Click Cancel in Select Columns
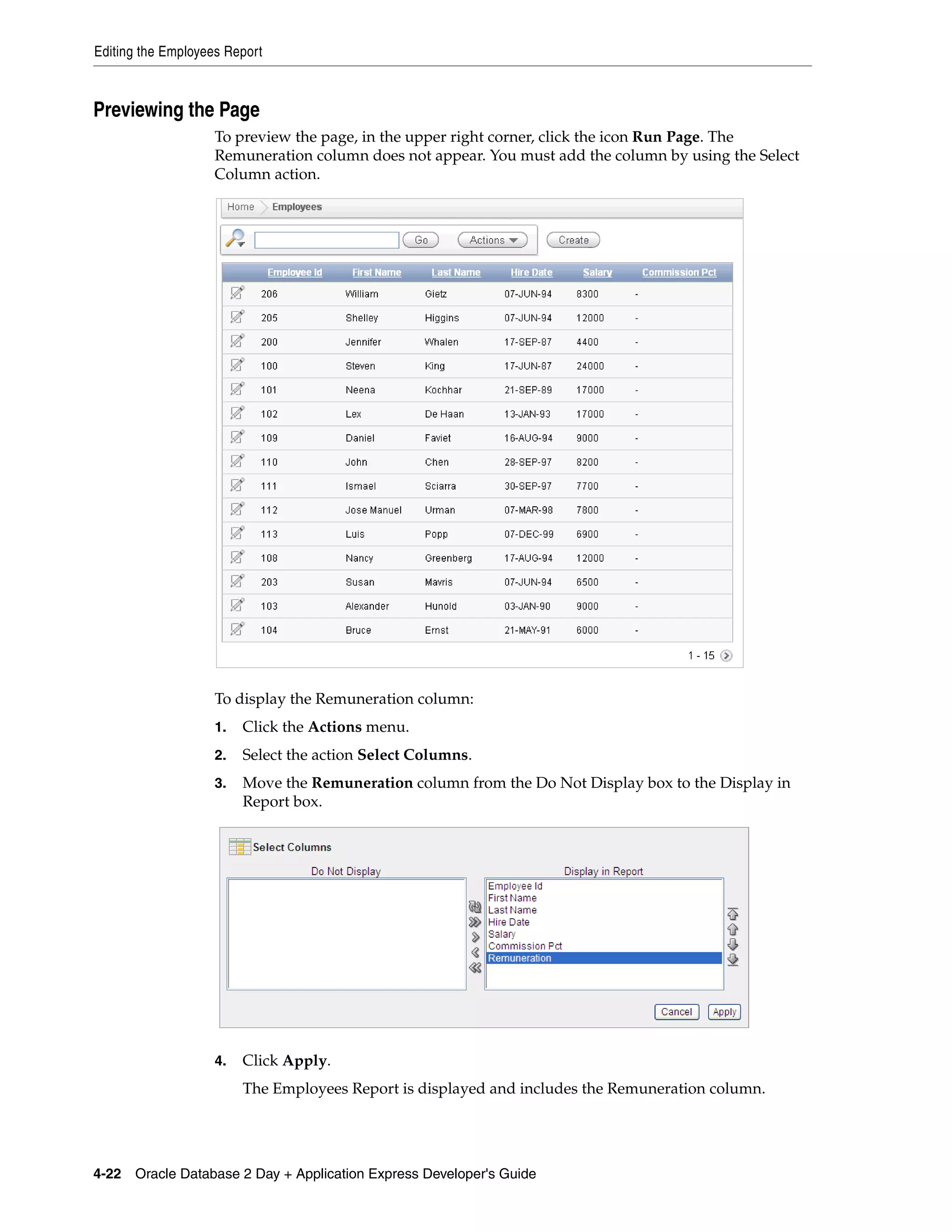 (x=676, y=1012)
